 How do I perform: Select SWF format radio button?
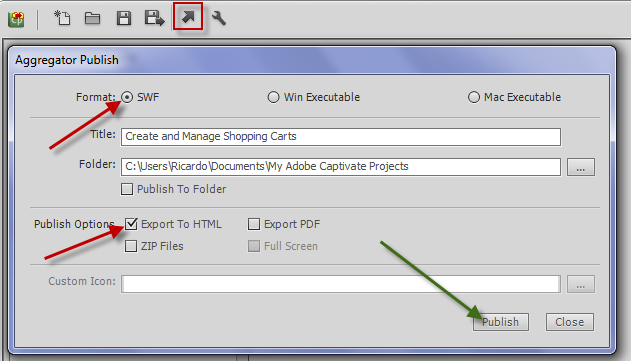127,97
